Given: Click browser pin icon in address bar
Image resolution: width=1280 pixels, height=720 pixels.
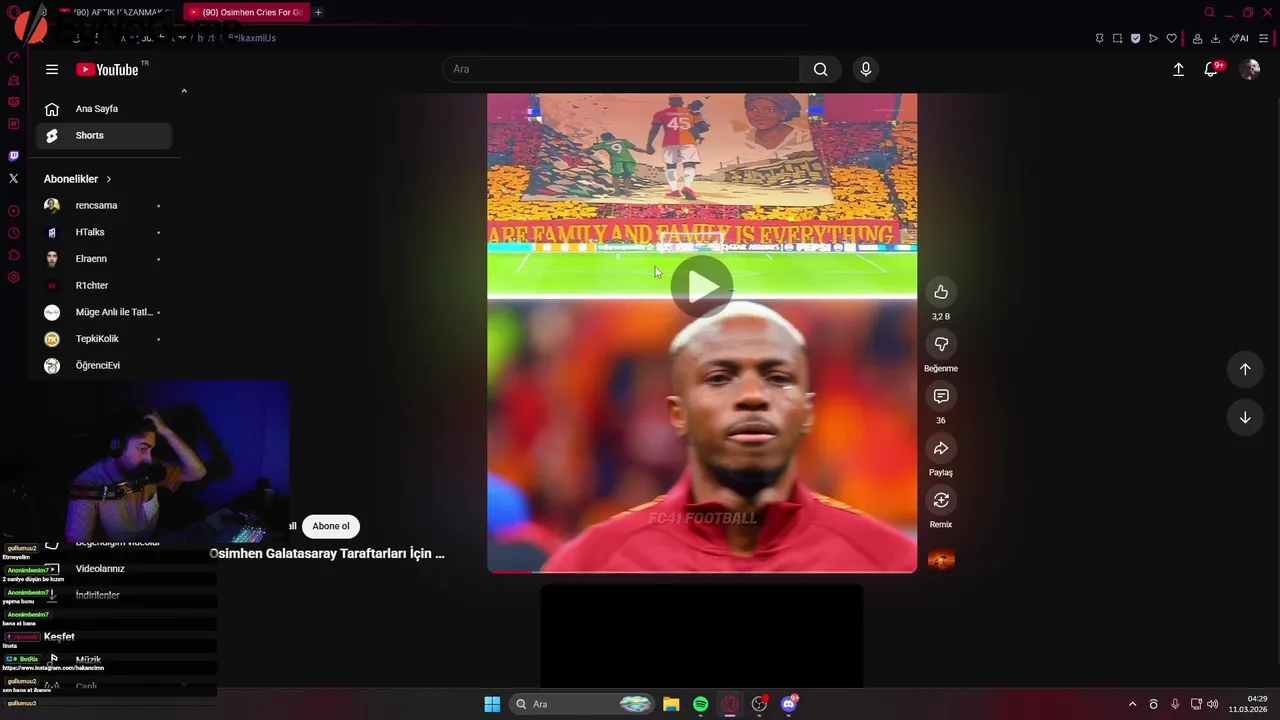Looking at the screenshot, I should click(x=1099, y=38).
